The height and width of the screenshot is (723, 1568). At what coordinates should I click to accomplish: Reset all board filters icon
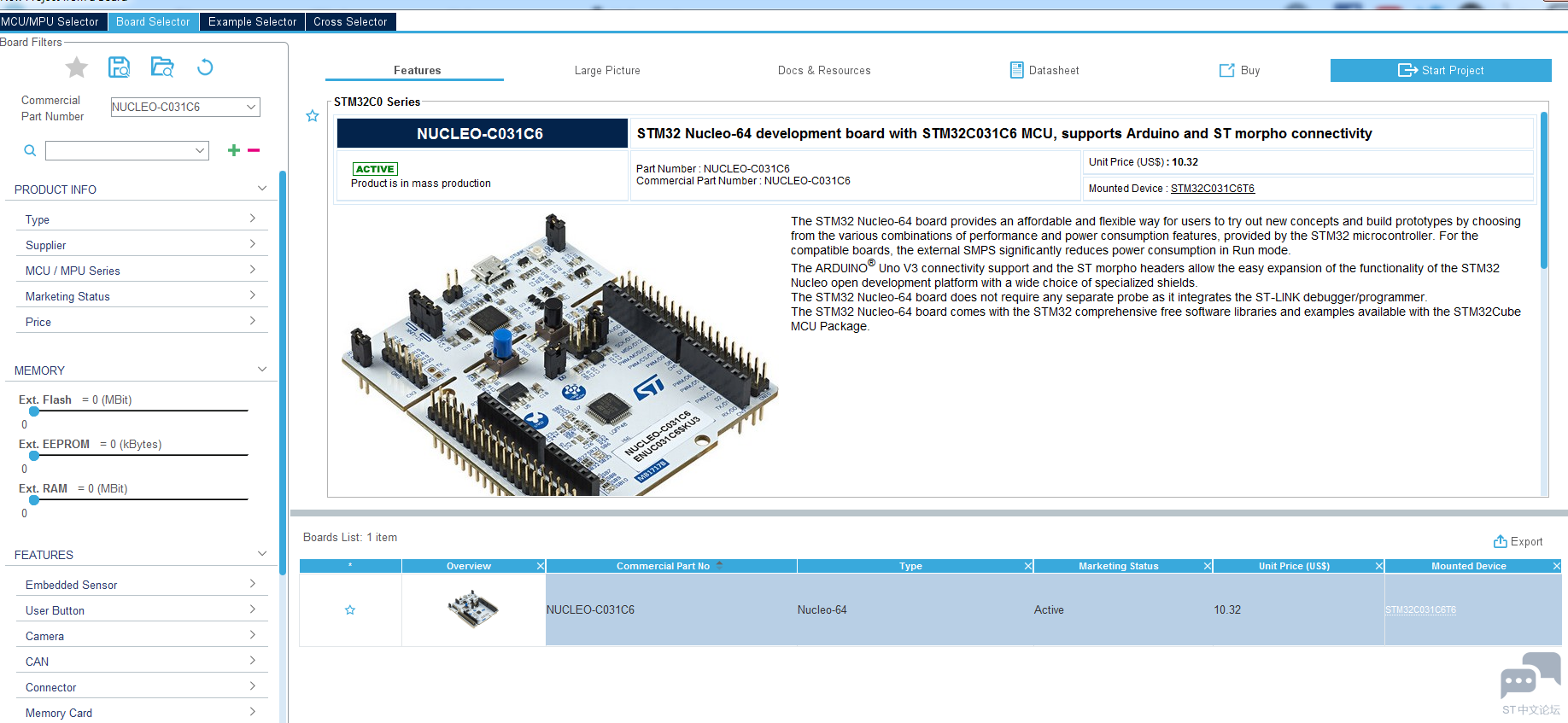[205, 67]
